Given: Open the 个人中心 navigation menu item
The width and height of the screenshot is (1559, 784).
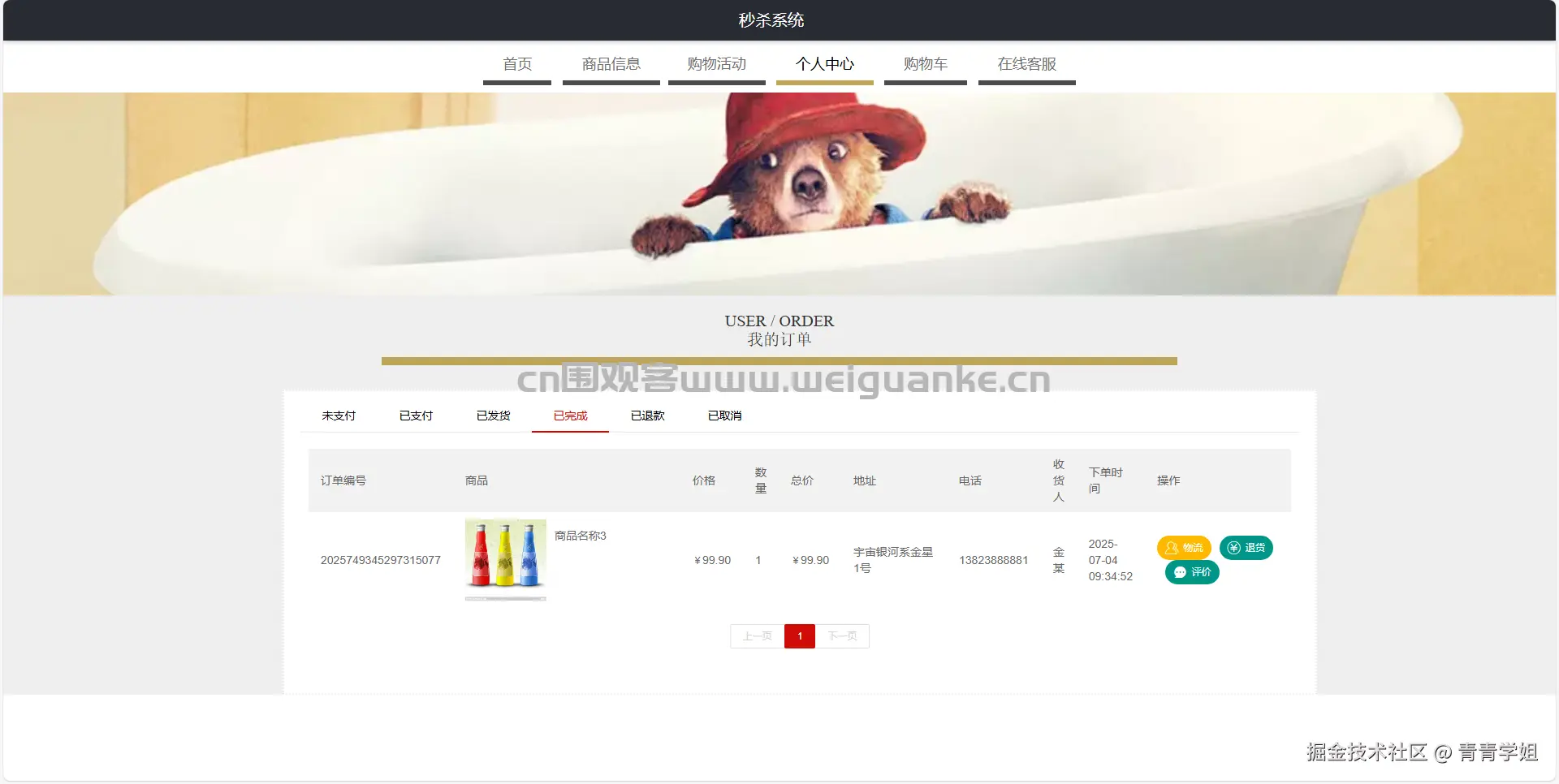Looking at the screenshot, I should (824, 64).
